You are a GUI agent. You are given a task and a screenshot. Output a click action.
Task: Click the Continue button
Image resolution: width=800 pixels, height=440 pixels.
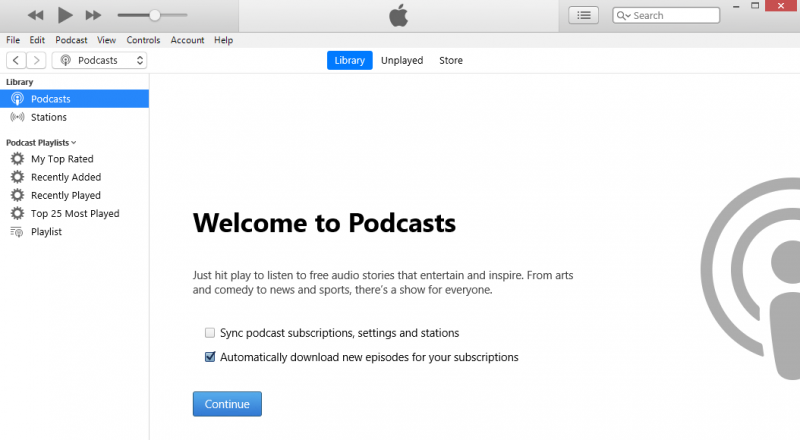tap(227, 404)
